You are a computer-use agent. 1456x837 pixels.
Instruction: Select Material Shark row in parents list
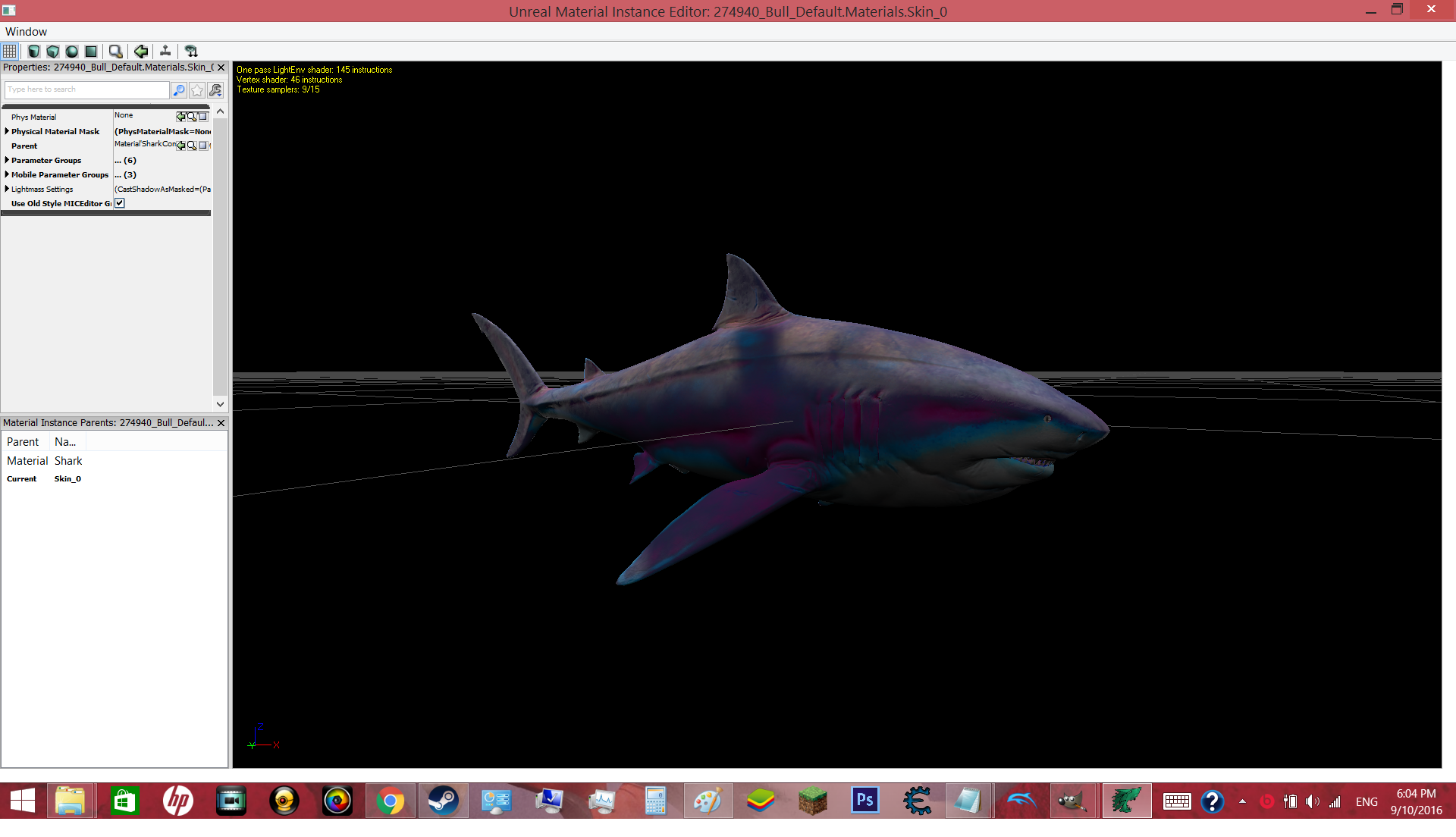114,461
